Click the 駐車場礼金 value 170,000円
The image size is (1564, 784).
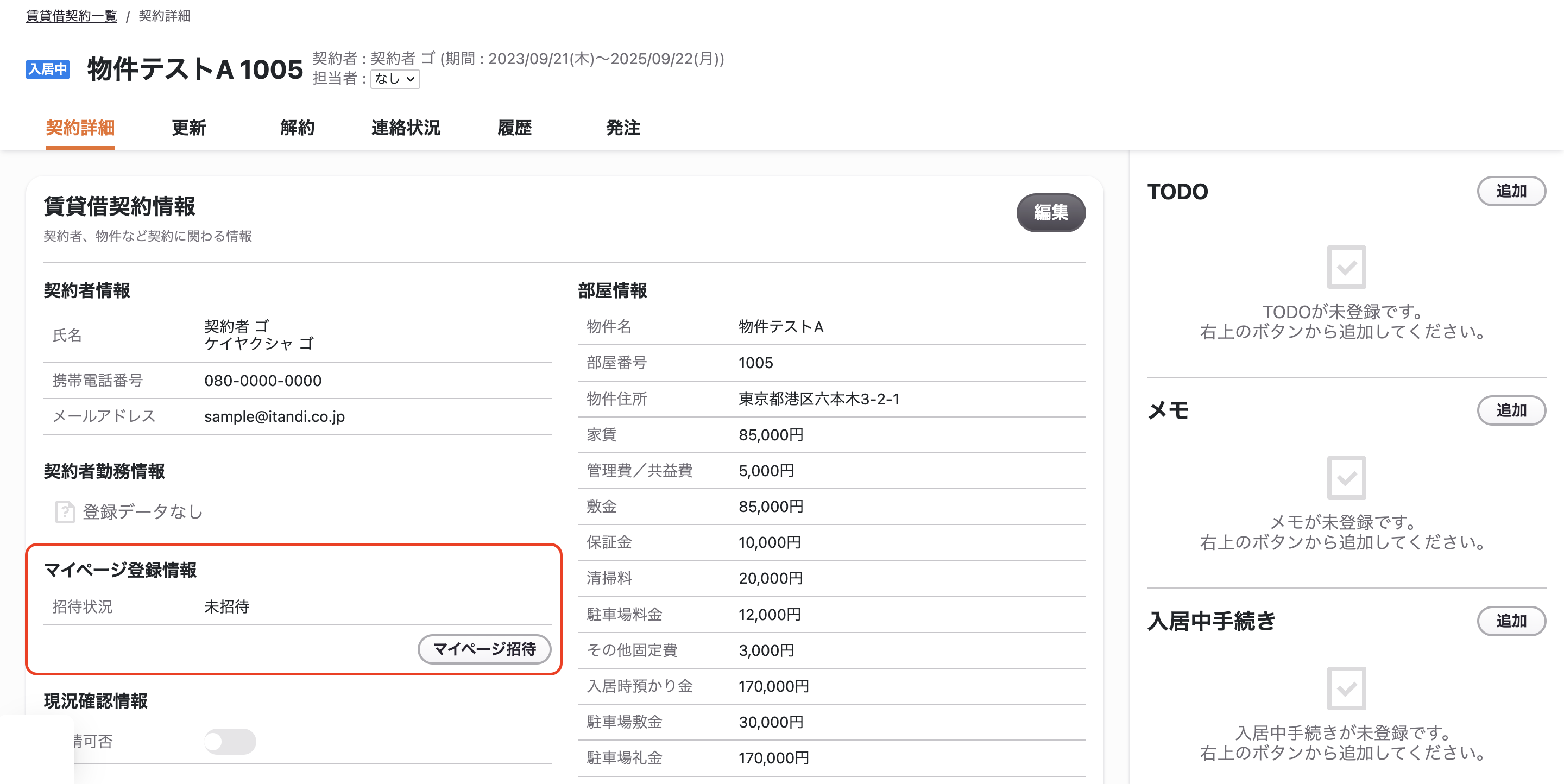pos(773,757)
